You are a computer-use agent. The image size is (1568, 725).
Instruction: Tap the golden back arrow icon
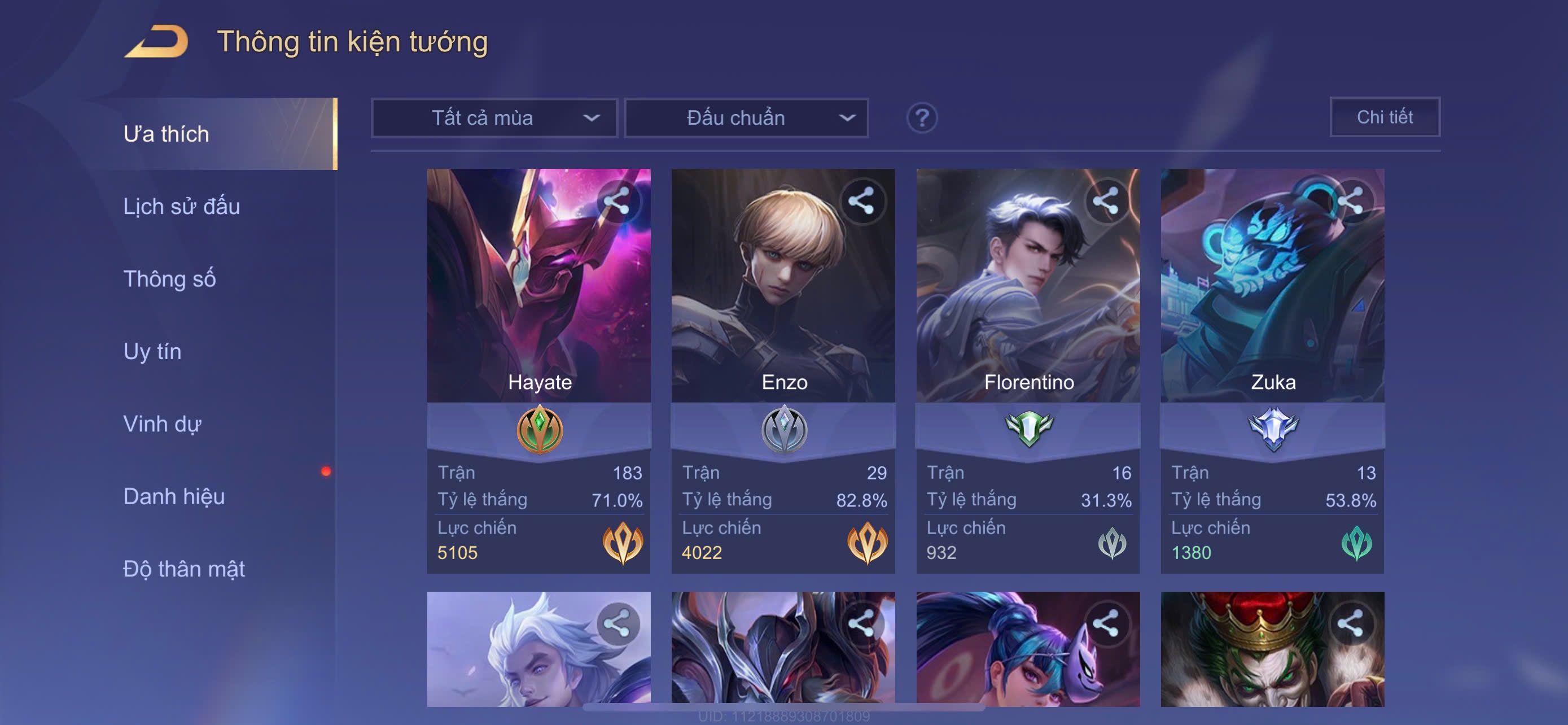pos(156,41)
